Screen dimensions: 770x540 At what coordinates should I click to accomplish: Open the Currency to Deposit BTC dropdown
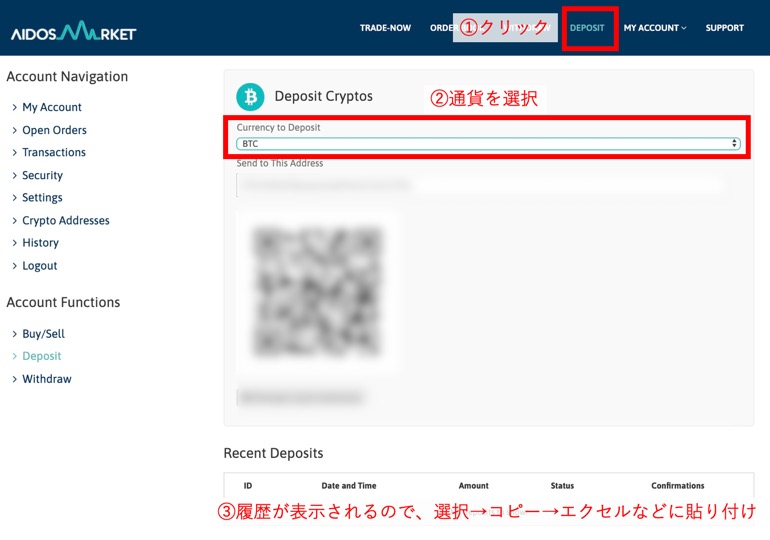pos(488,143)
